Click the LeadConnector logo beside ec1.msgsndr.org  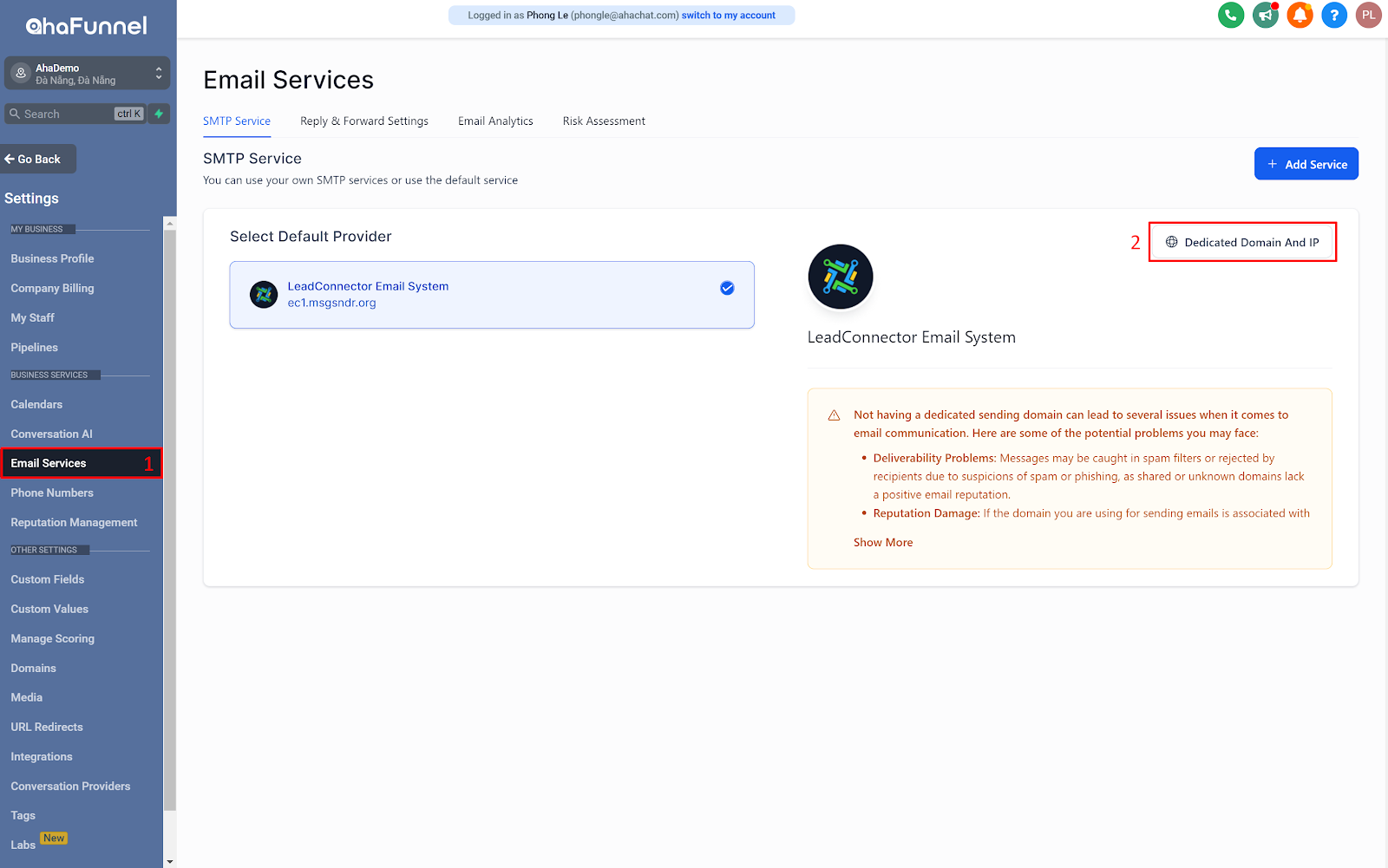click(264, 295)
